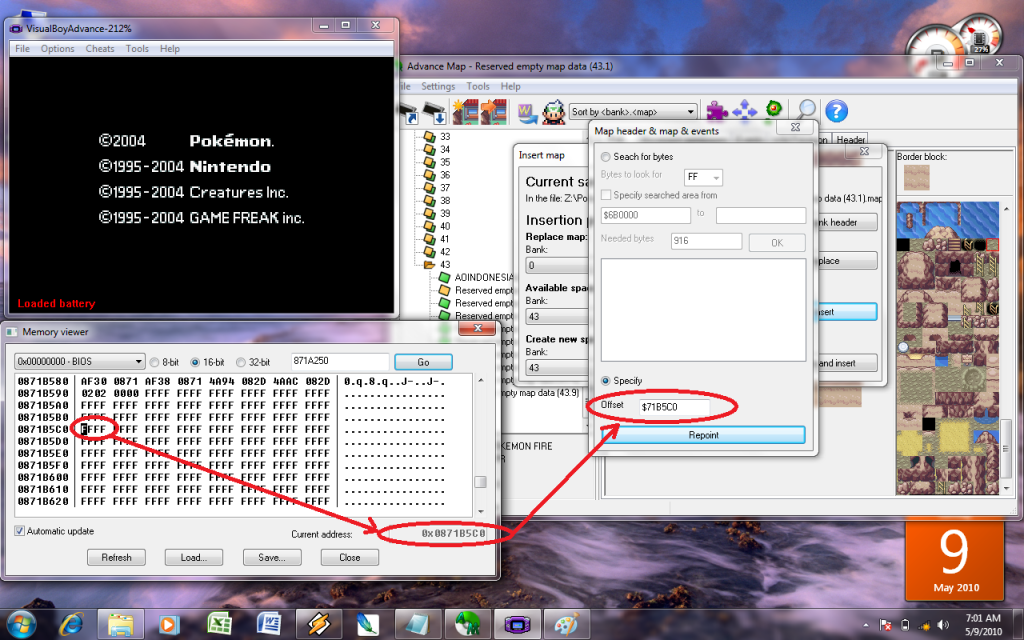Switch to VisualBoyAdvance taskbar icon
Image resolution: width=1024 pixels, height=640 pixels.
pyautogui.click(x=517, y=625)
